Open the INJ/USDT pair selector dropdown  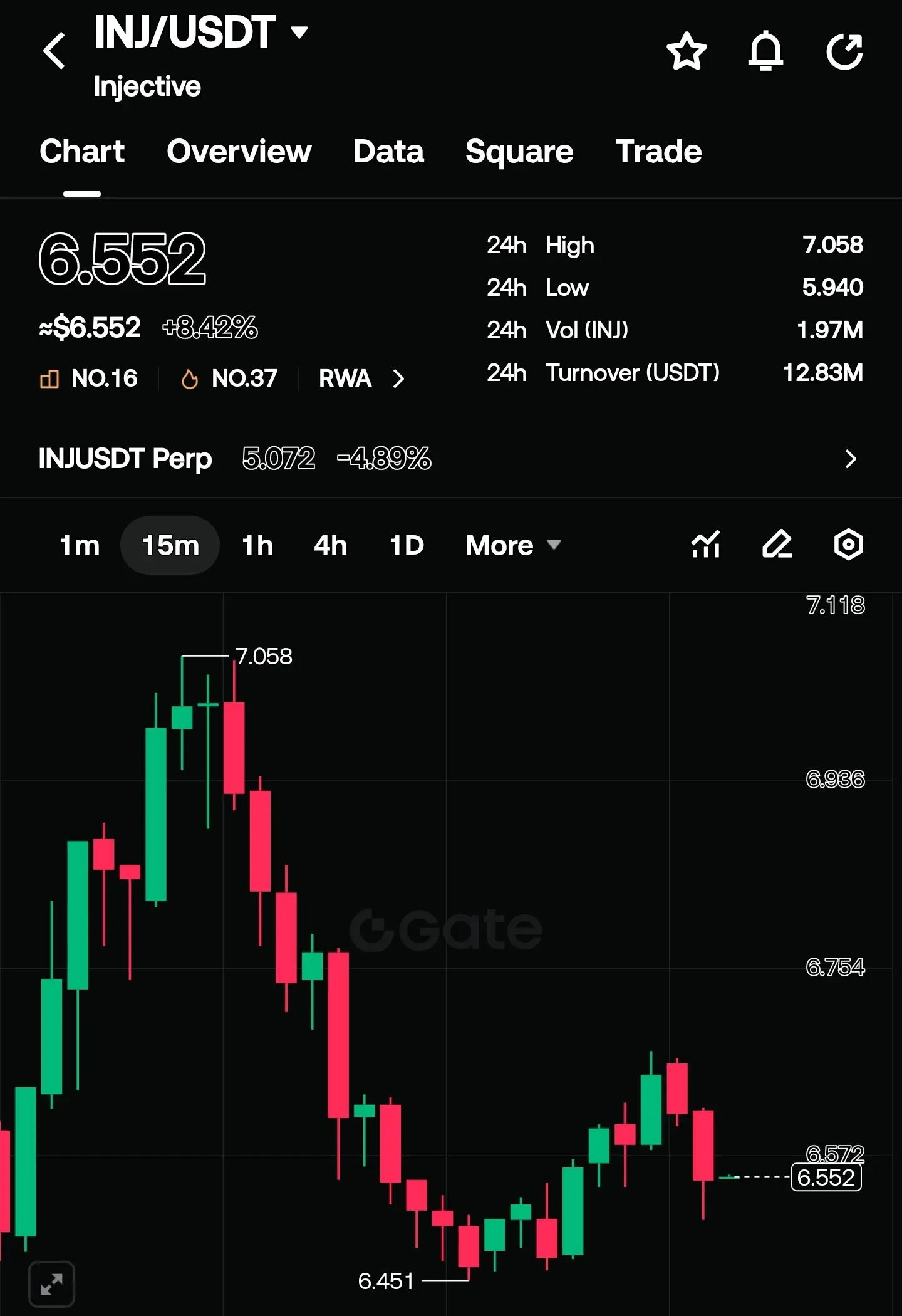tap(300, 32)
